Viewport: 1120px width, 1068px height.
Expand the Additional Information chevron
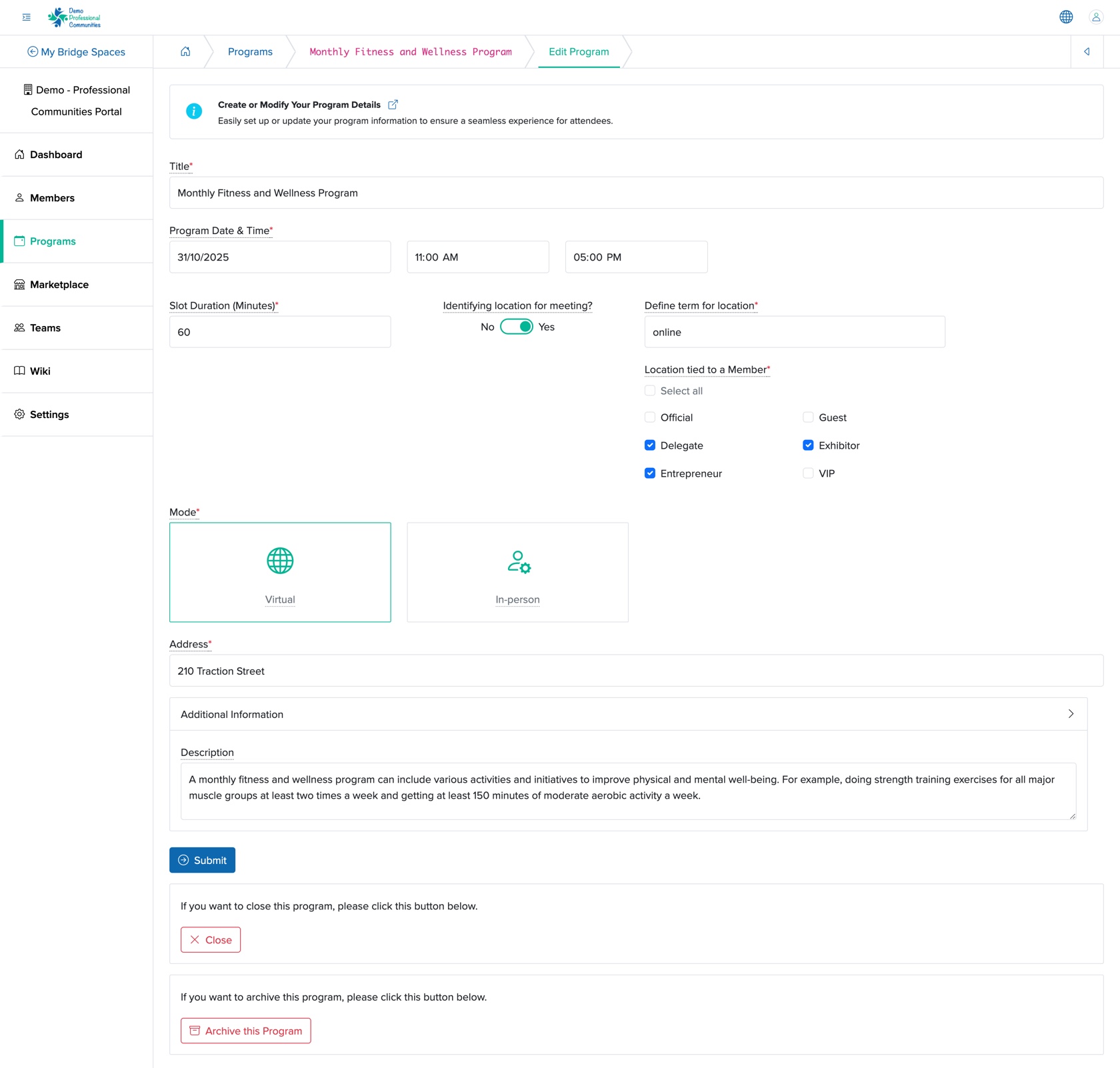[1071, 714]
